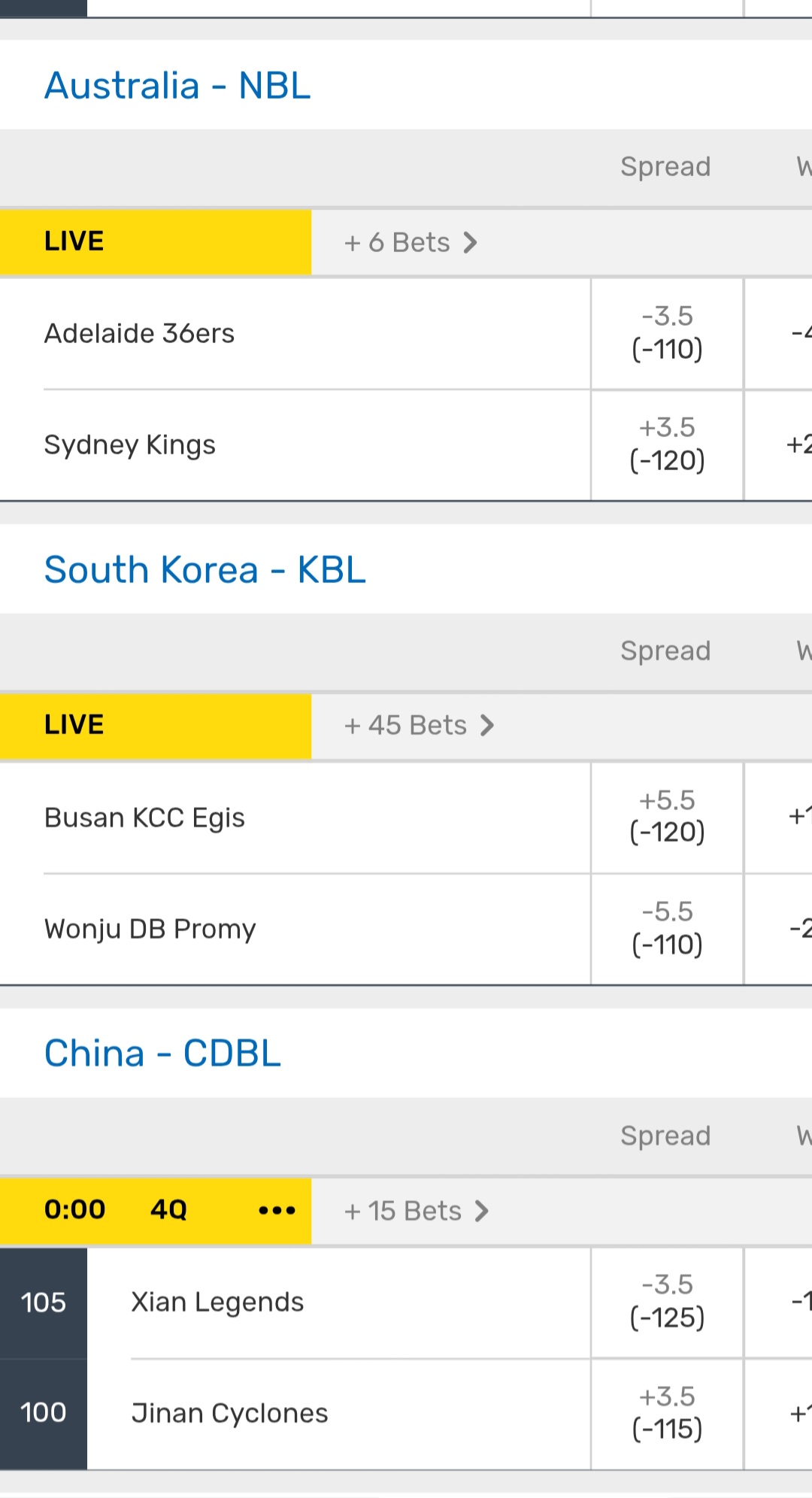
Task: Tap the Jinan Cyclones team name
Action: [229, 1414]
